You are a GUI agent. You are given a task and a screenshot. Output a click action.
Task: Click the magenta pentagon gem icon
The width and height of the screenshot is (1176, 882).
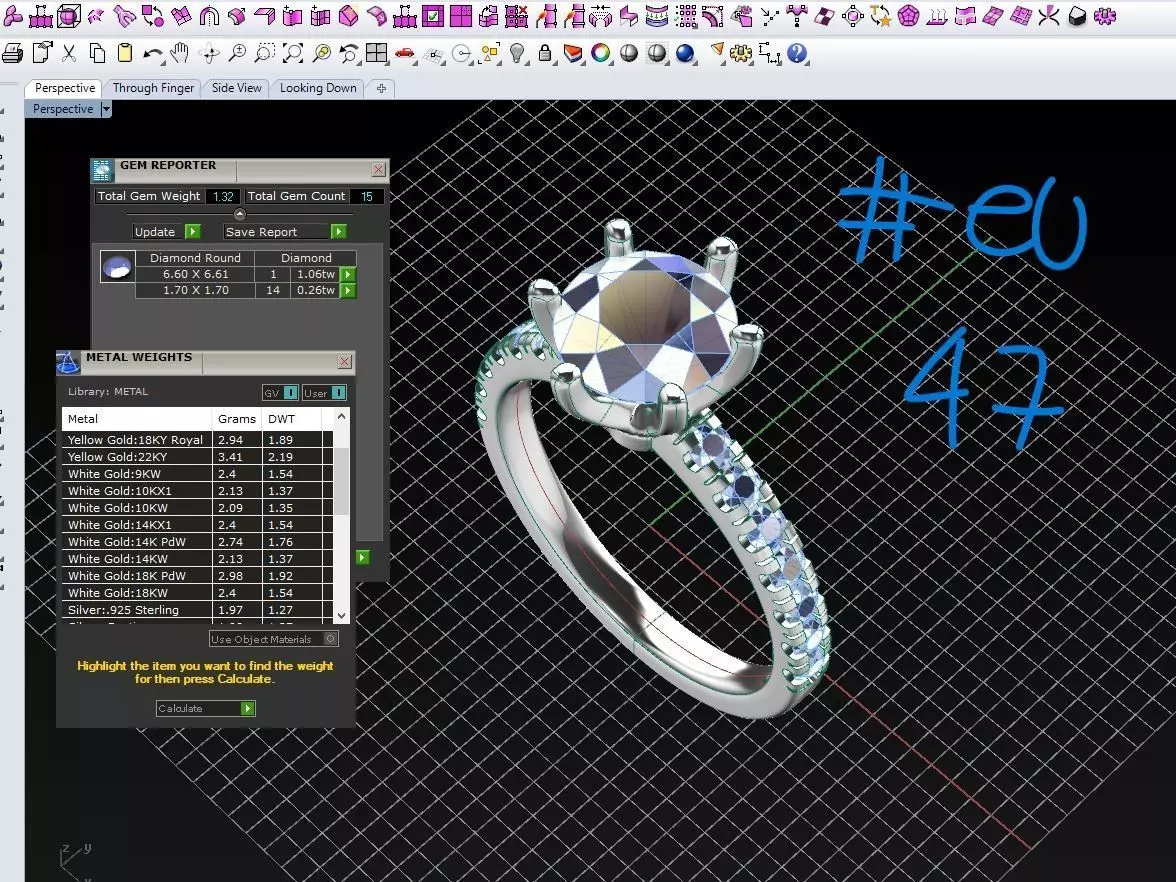point(909,16)
